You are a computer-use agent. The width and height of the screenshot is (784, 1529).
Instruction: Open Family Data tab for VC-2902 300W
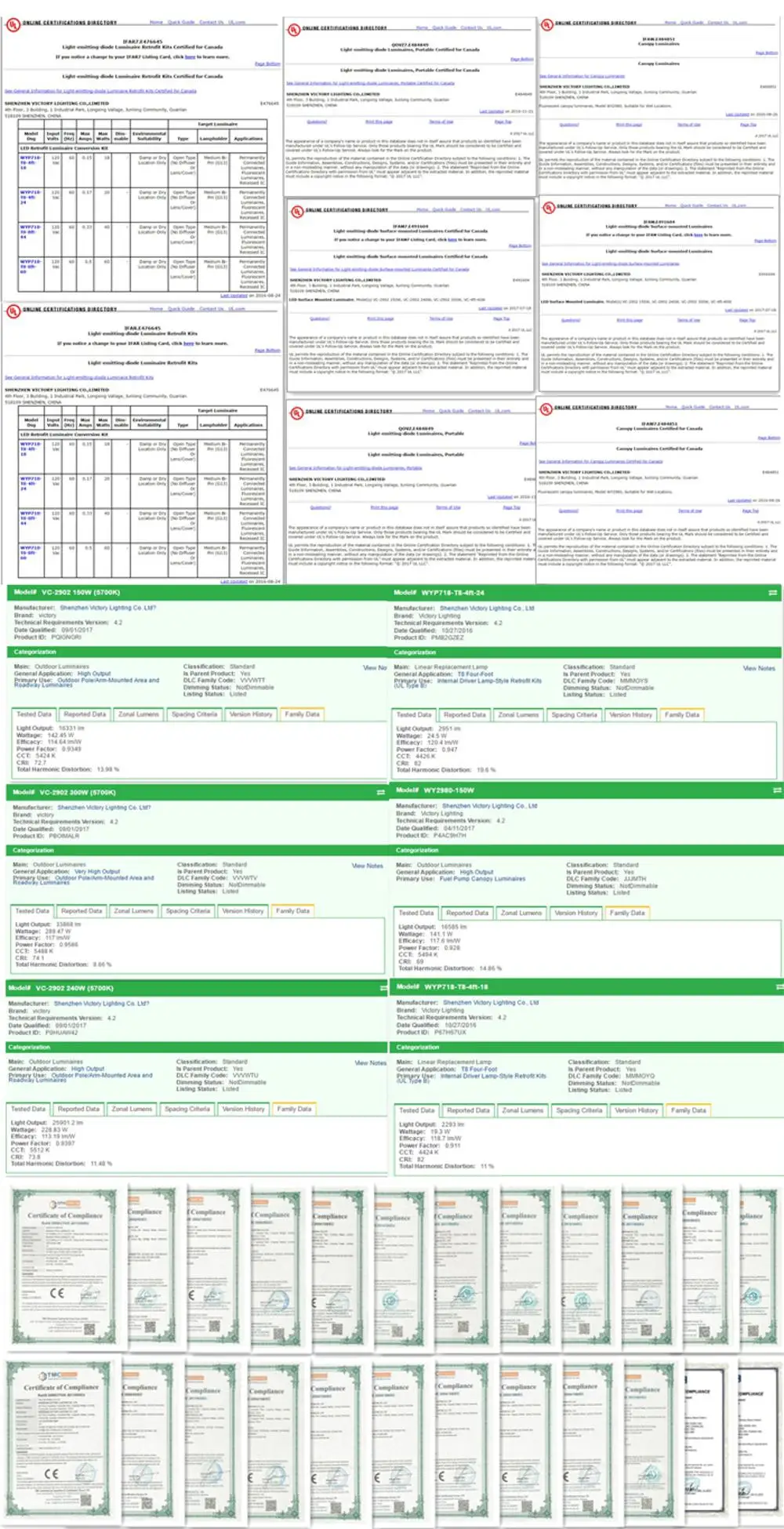292,911
